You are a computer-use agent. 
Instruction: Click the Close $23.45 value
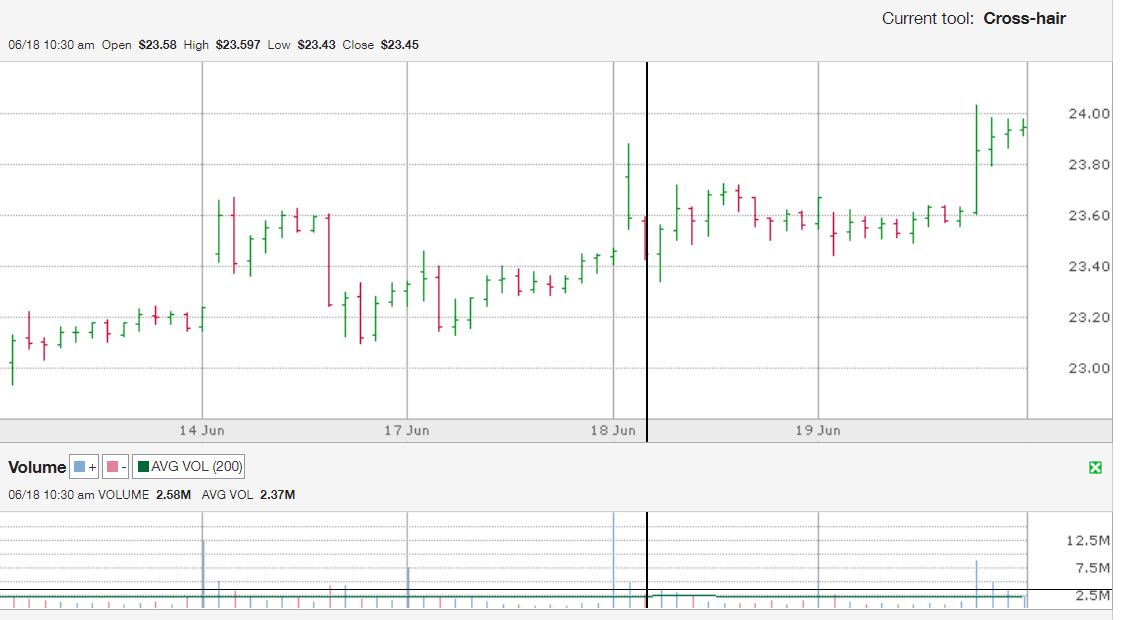(399, 44)
